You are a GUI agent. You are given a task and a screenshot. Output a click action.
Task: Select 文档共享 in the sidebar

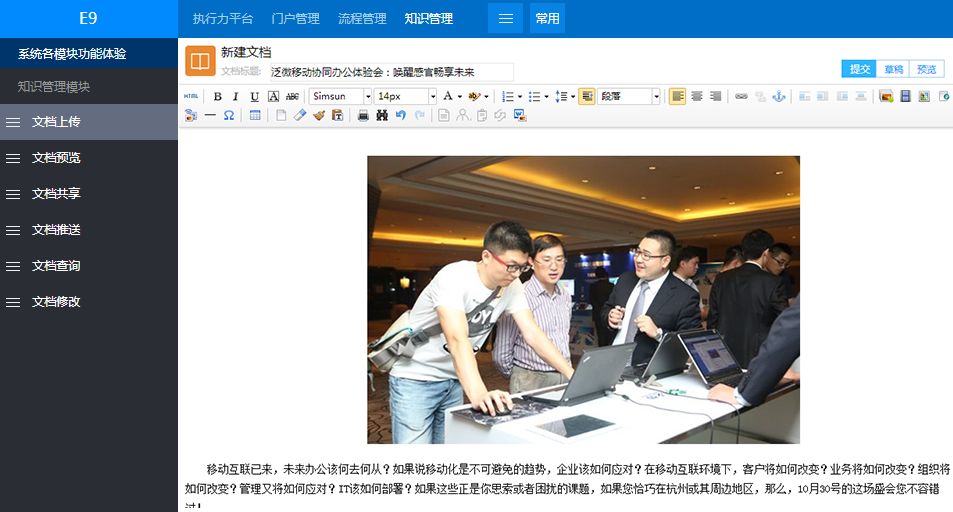click(56, 194)
